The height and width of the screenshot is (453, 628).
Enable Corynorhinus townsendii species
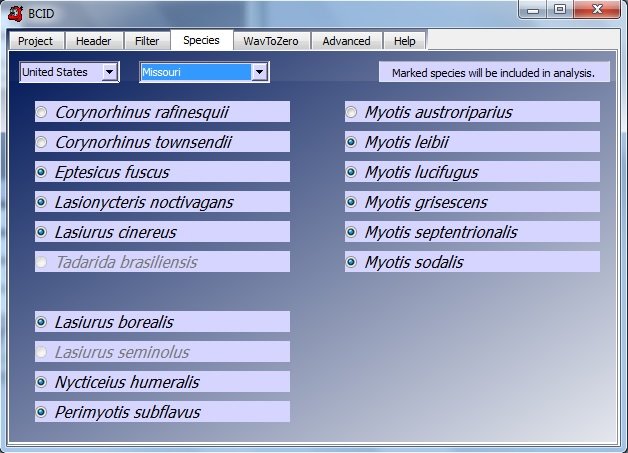(x=41, y=142)
